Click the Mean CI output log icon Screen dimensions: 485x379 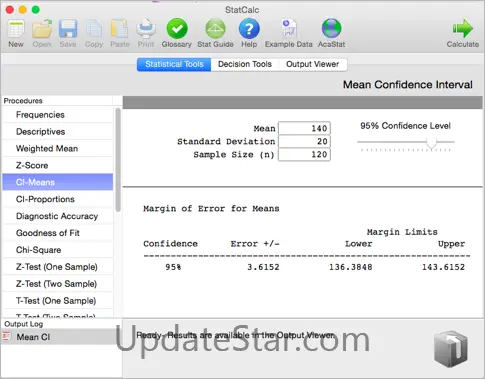click(7, 337)
